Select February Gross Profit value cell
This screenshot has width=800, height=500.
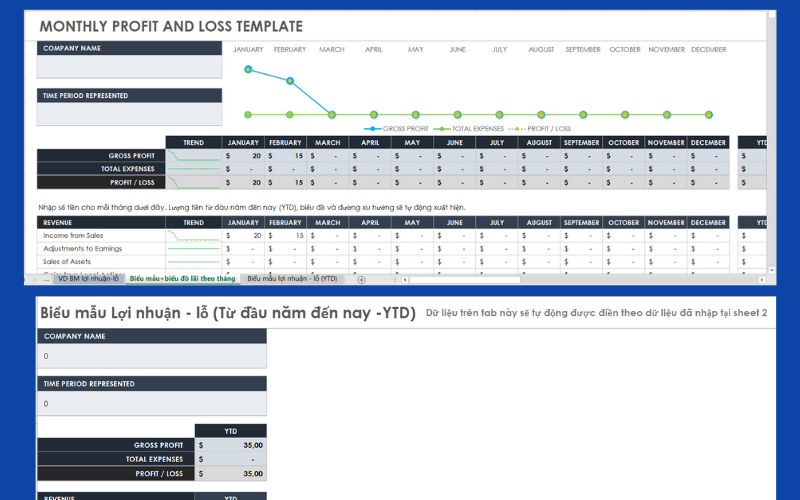(286, 156)
